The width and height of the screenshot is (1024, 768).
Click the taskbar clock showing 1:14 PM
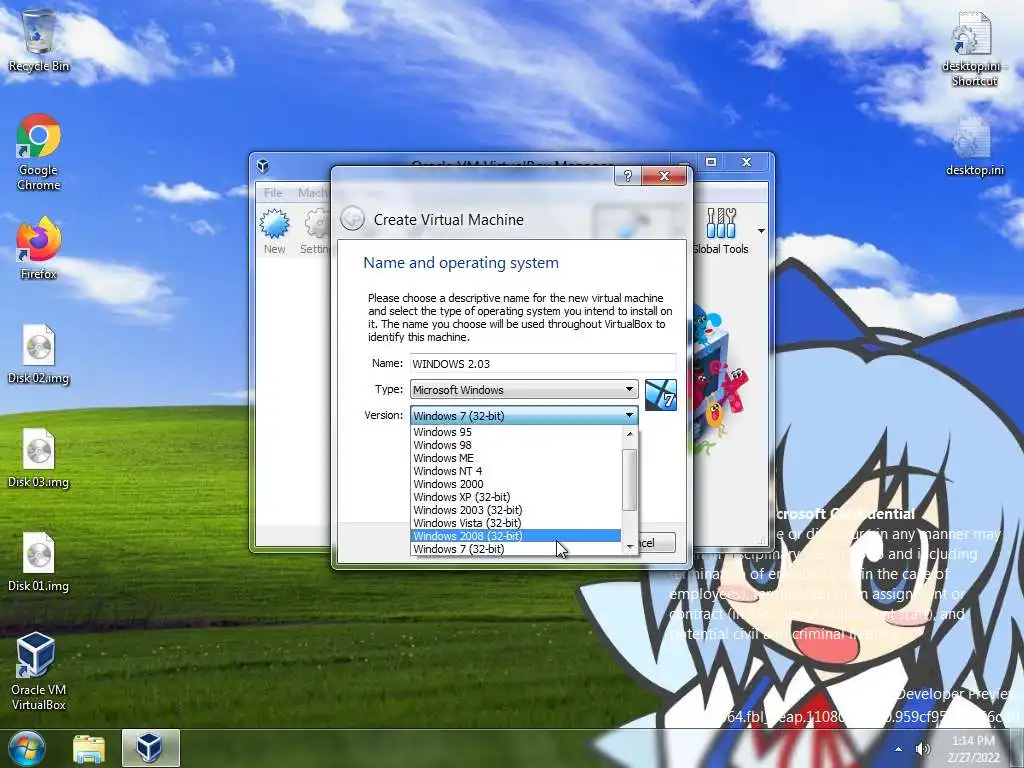(974, 749)
